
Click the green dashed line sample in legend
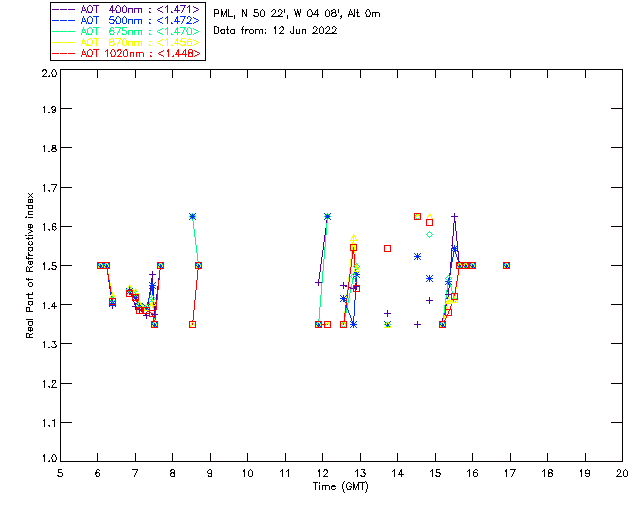click(x=64, y=31)
